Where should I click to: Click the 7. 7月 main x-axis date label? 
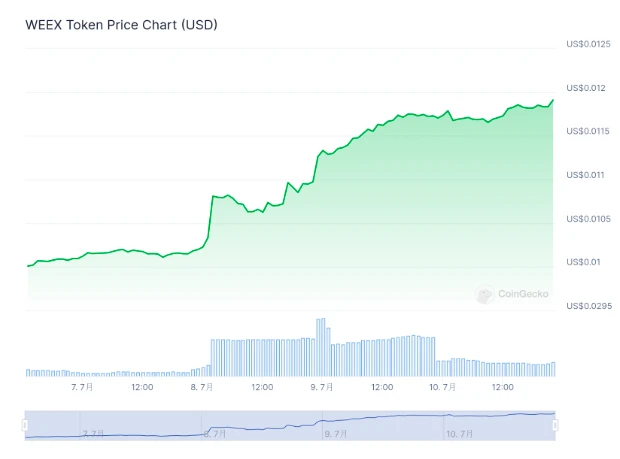click(82, 386)
